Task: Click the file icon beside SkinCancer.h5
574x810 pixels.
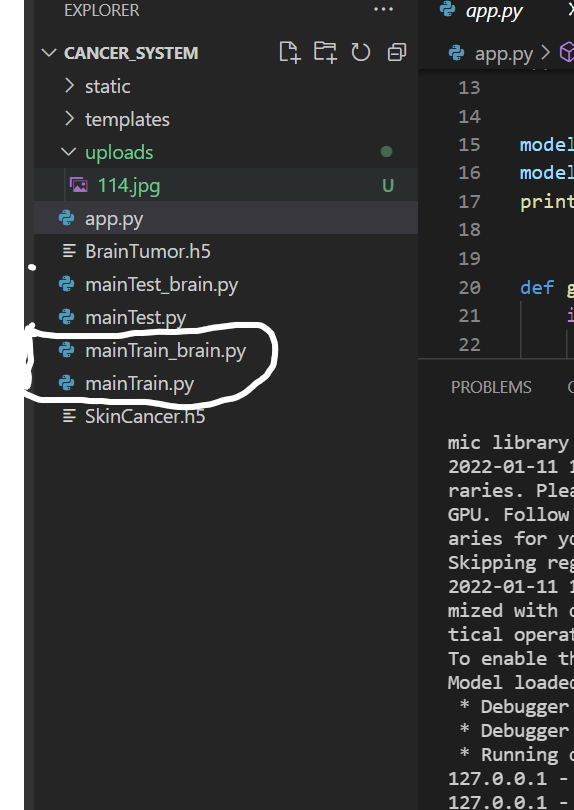Action: click(69, 416)
